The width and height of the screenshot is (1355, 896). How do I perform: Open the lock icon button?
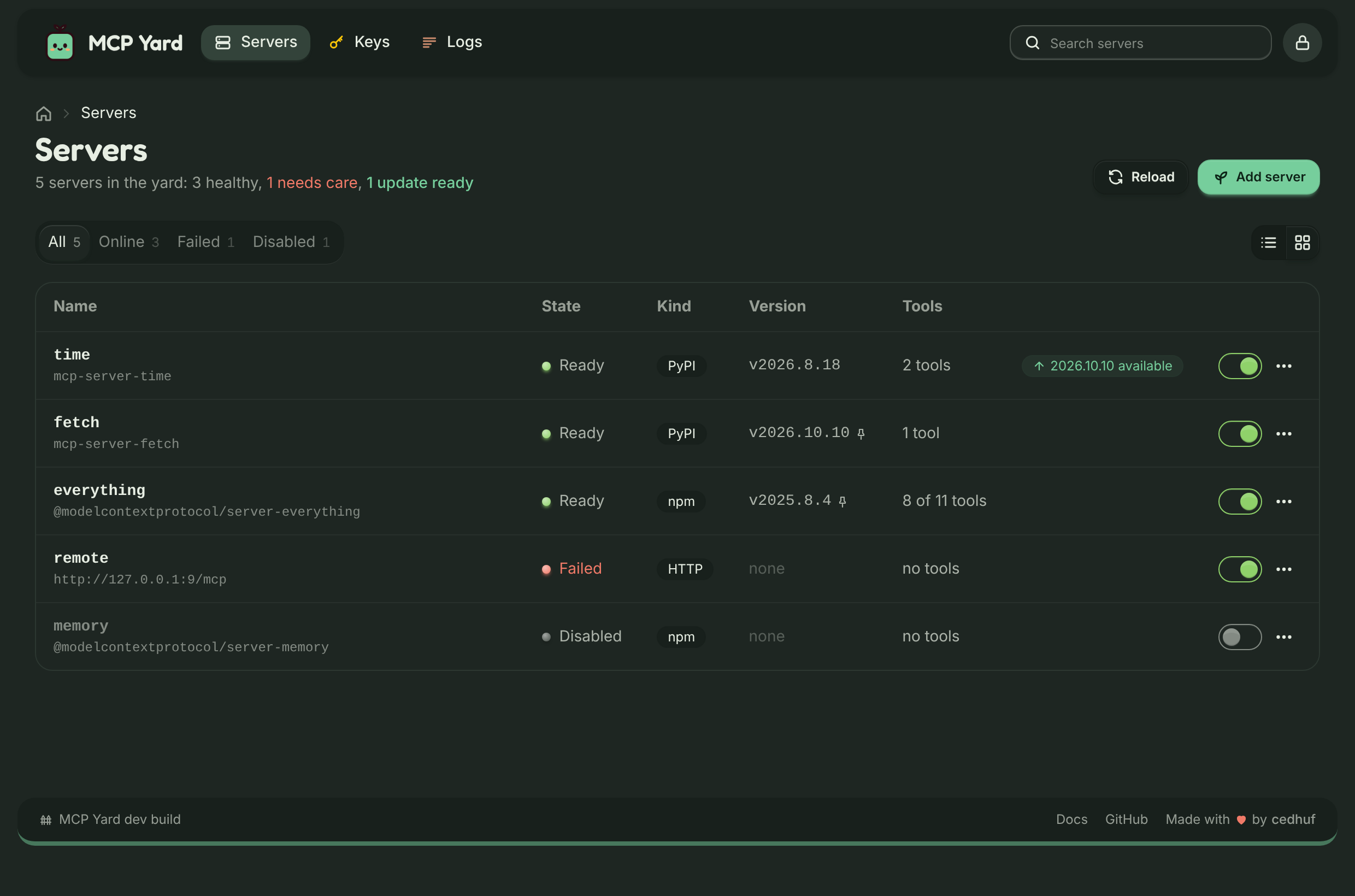pos(1302,42)
